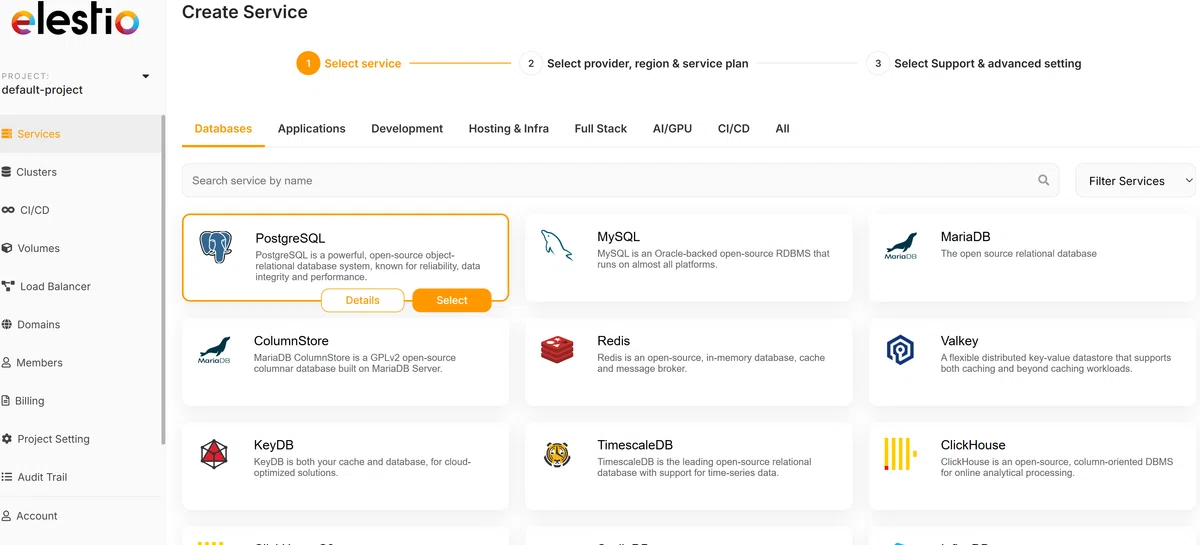Click the ClickHouse yellow bars logo
The image size is (1200, 545).
tap(900, 454)
